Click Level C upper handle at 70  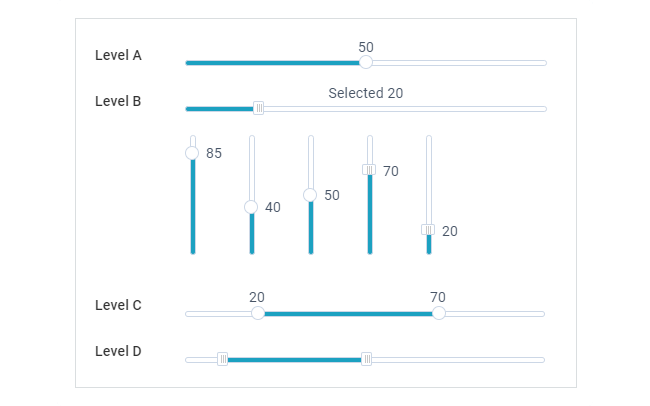439,313
